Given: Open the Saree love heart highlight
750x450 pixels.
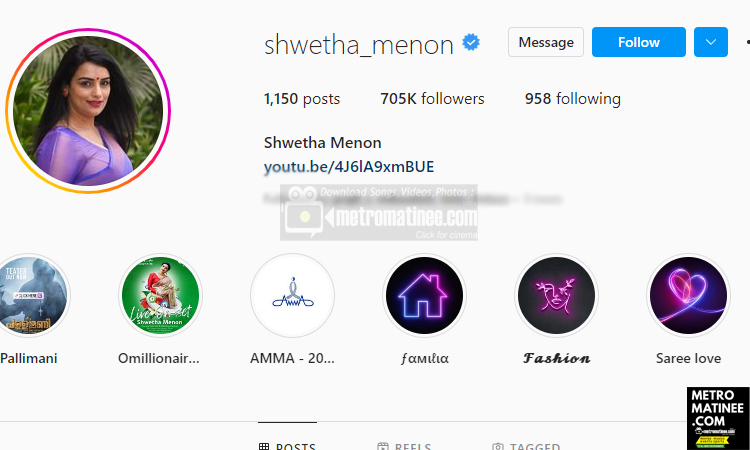Looking at the screenshot, I should point(688,295).
